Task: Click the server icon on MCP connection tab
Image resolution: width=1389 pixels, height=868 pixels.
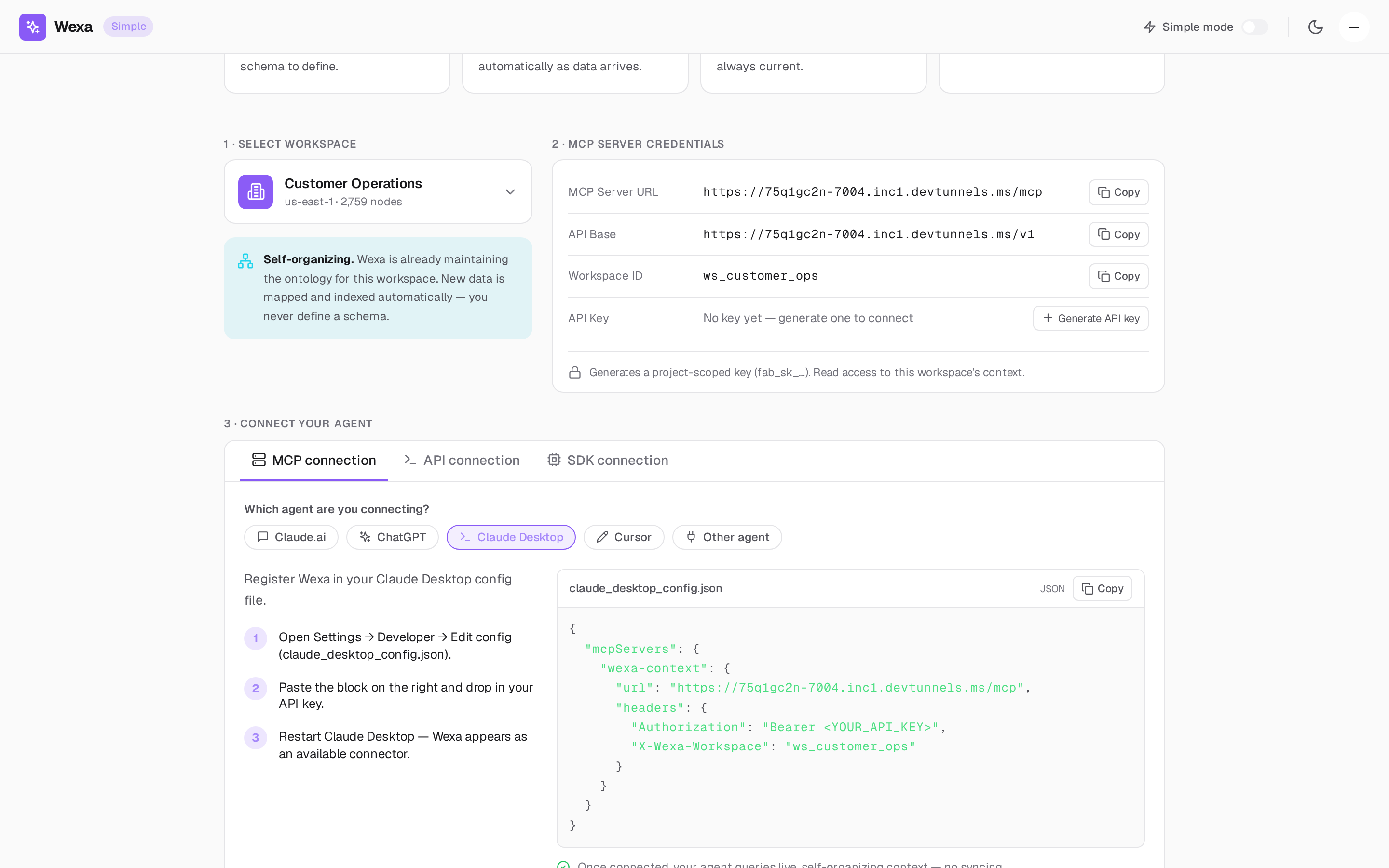Action: (x=259, y=460)
